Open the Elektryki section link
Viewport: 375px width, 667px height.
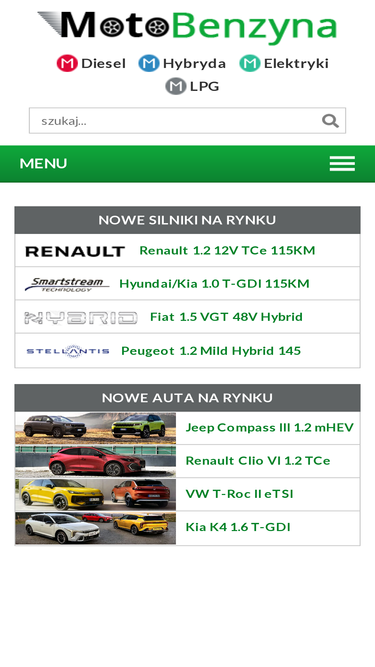(x=296, y=63)
